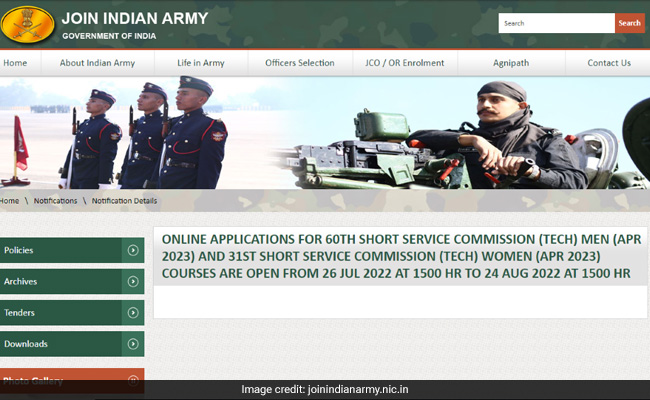Click the arrow icon beside Downloads
The width and height of the screenshot is (650, 400).
point(133,344)
